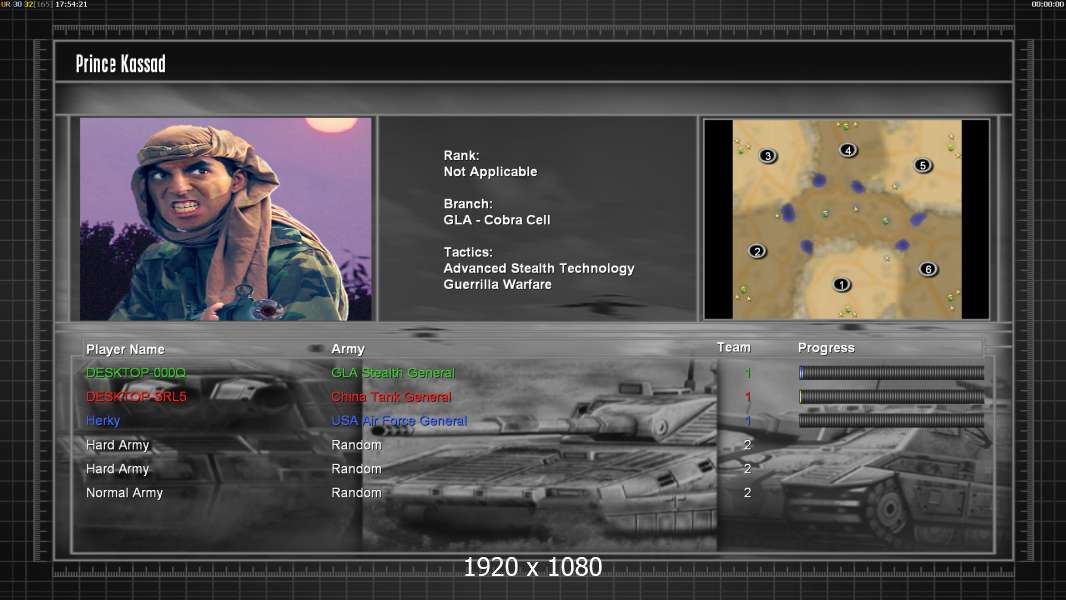Viewport: 1066px width, 600px height.
Task: Select start position marker 6 on the minimap
Action: [928, 269]
